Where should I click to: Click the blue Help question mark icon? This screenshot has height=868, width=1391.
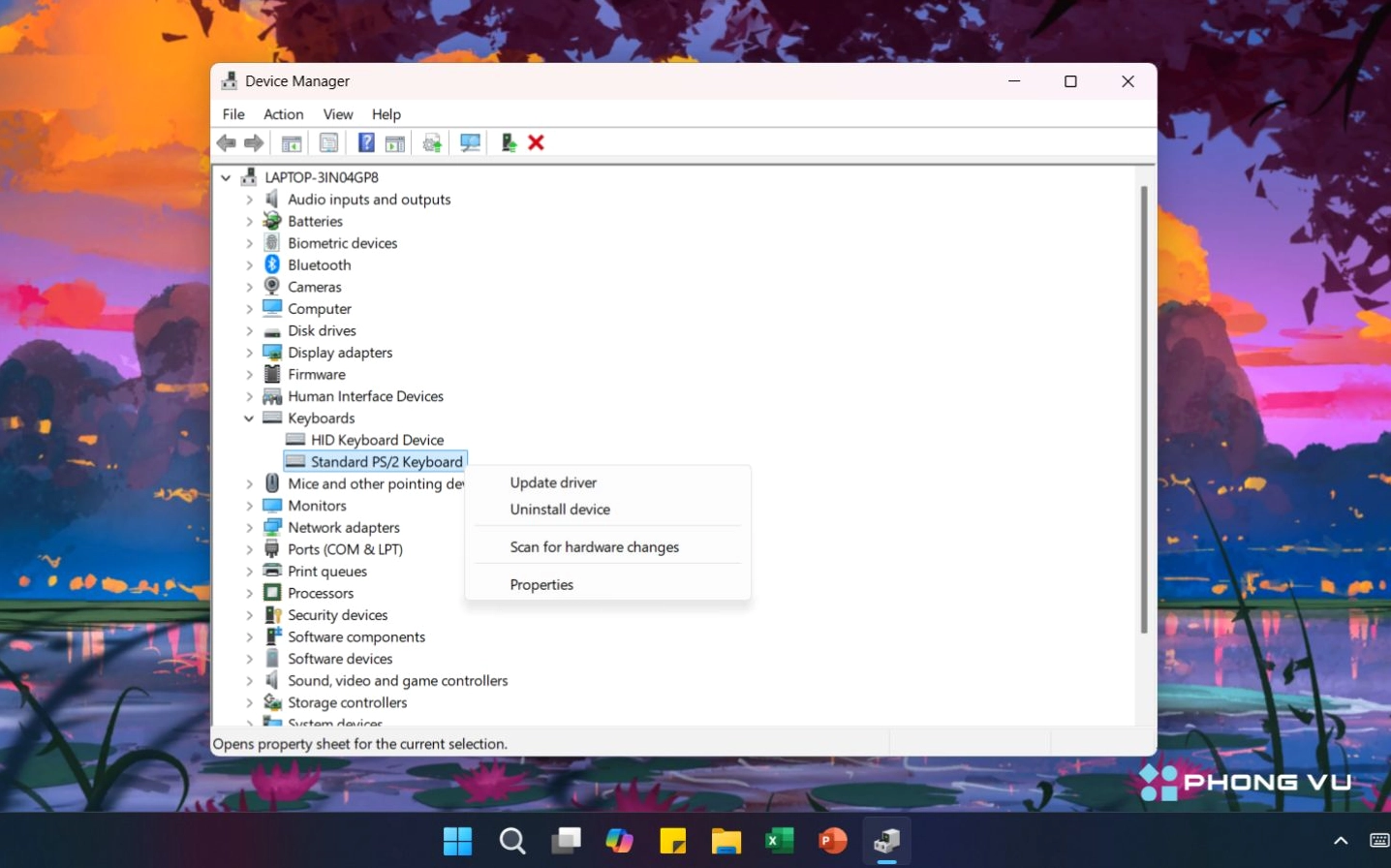(x=366, y=143)
